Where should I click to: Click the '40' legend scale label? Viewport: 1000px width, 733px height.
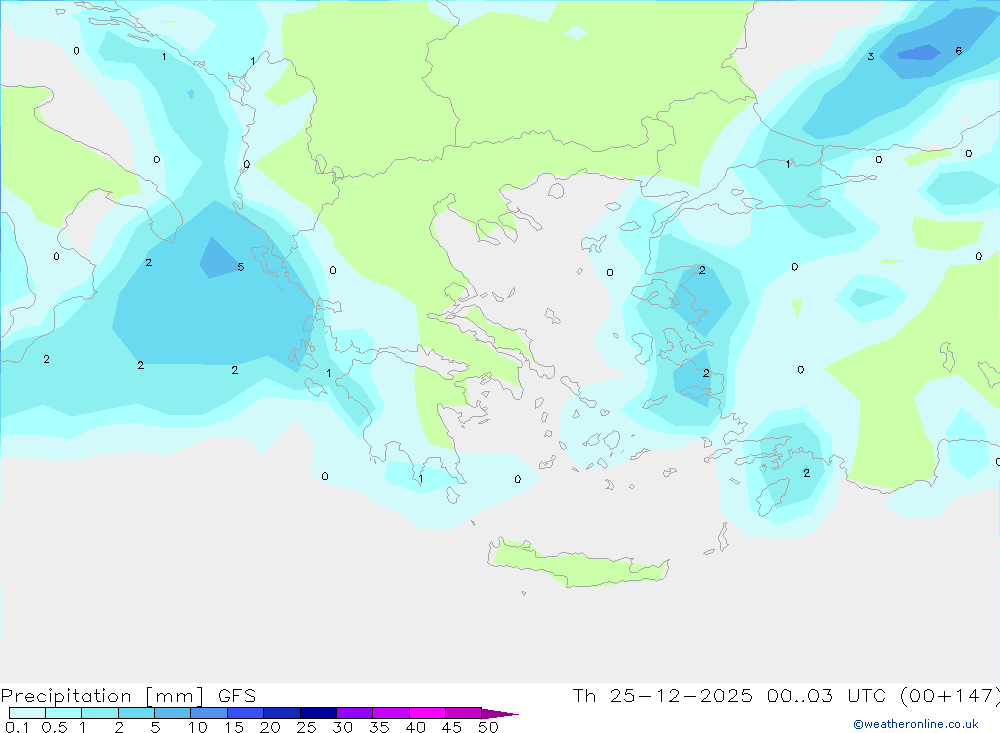[x=416, y=727]
